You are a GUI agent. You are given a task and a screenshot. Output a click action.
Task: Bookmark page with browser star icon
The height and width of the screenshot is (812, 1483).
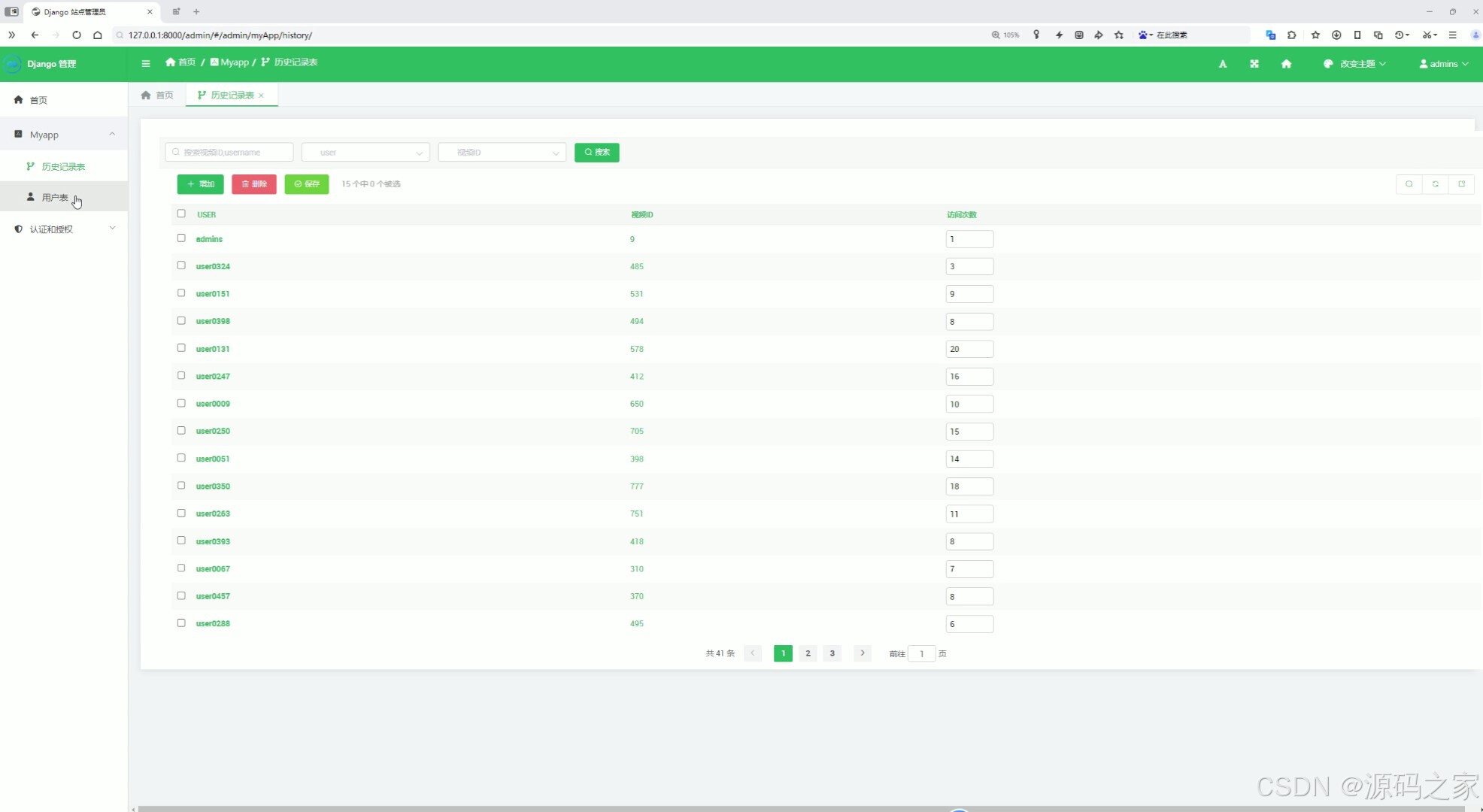click(x=1119, y=35)
